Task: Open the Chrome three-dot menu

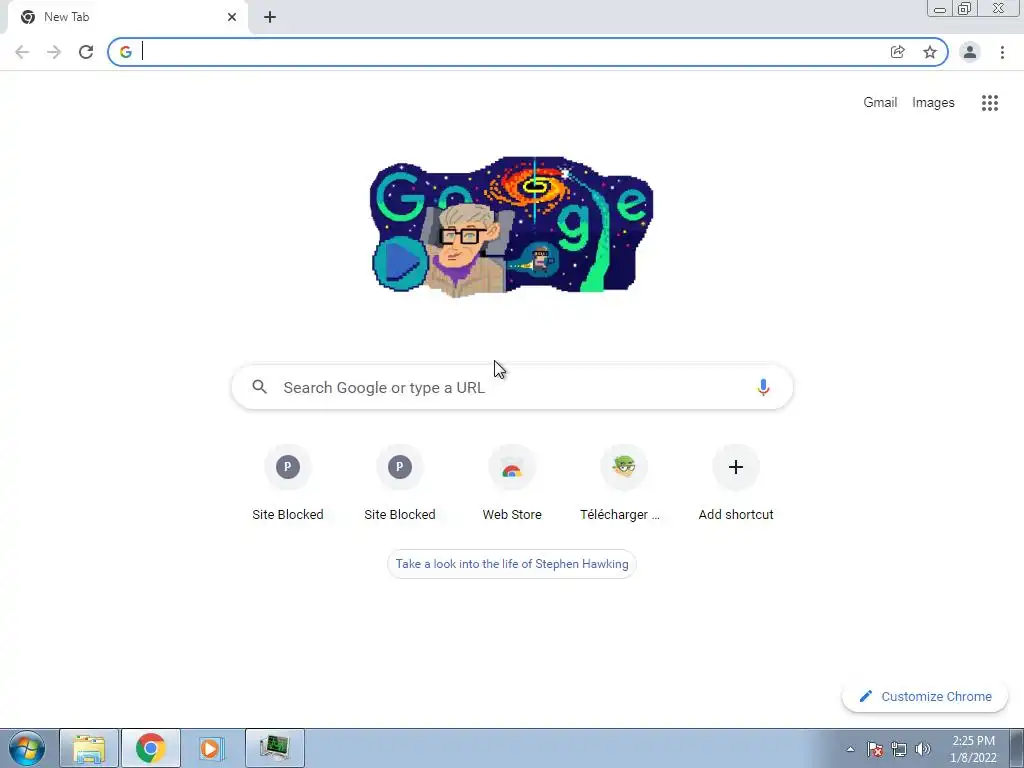Action: click(x=1002, y=52)
